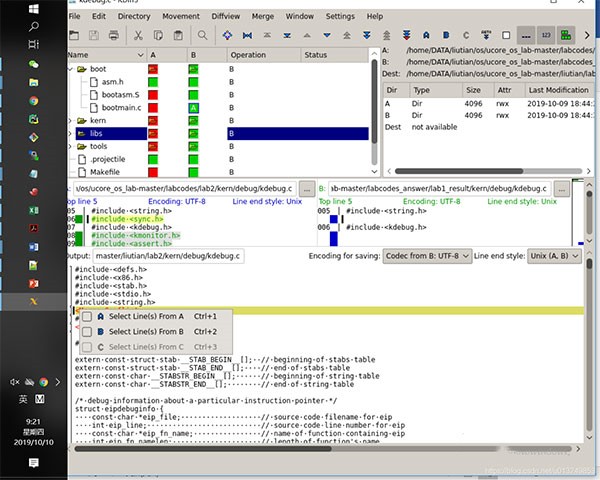600x480 pixels.
Task: Go to current delta diamond icon
Action: pos(227,35)
